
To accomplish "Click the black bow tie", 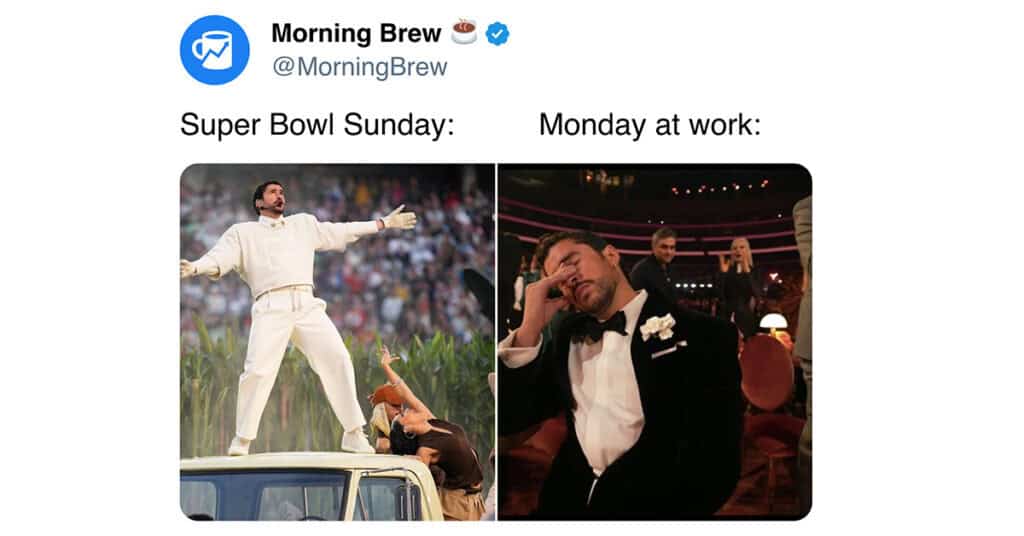I will 598,327.
